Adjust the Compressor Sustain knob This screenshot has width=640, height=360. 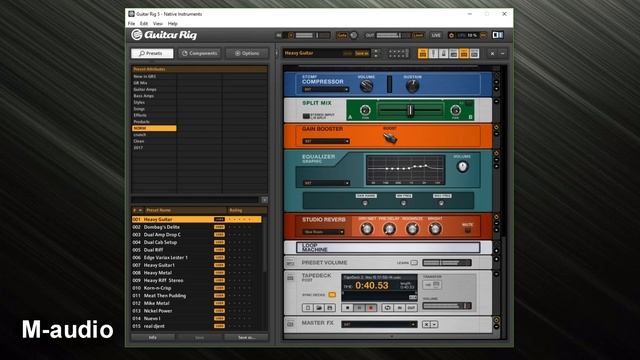[x=413, y=86]
